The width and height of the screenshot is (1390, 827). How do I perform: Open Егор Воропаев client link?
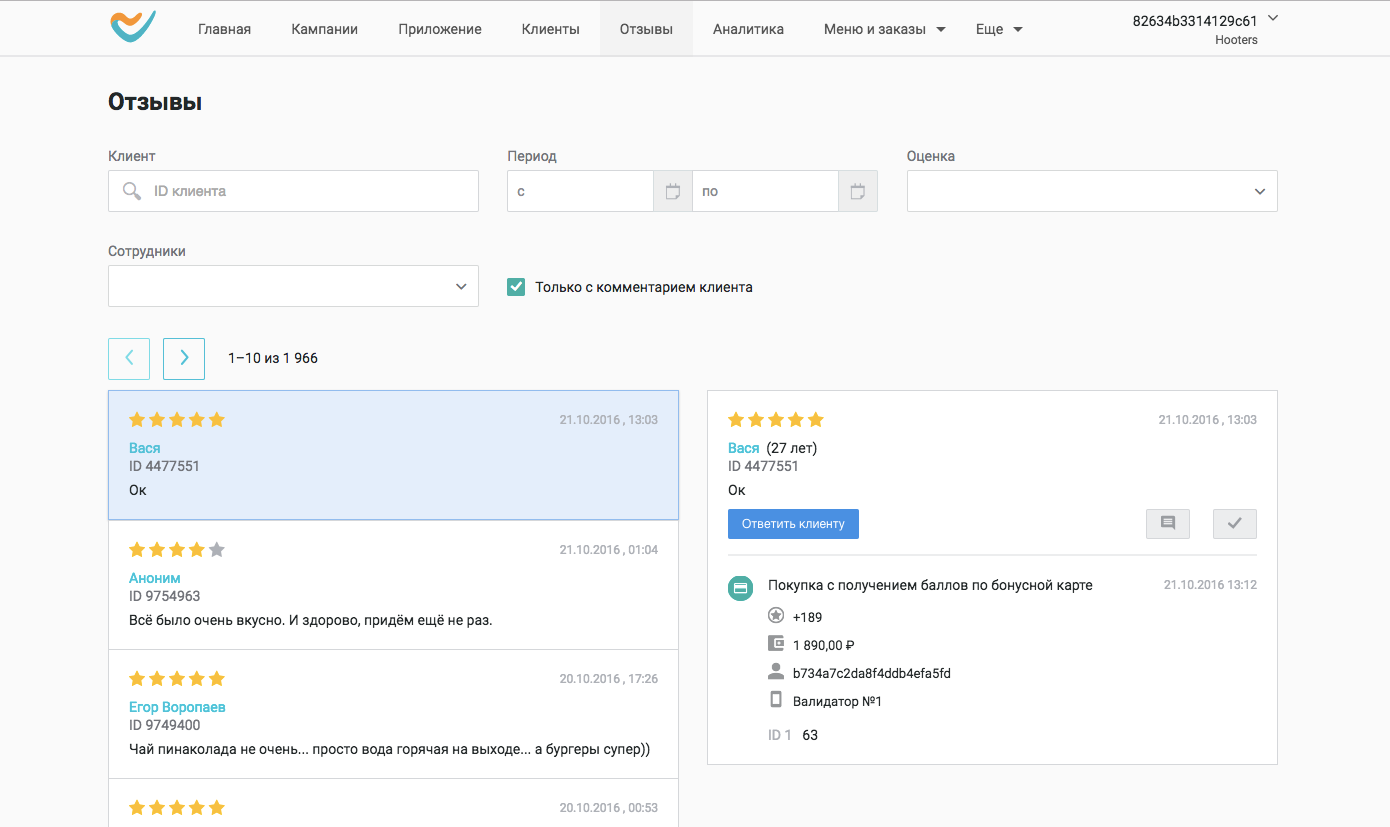coord(177,707)
